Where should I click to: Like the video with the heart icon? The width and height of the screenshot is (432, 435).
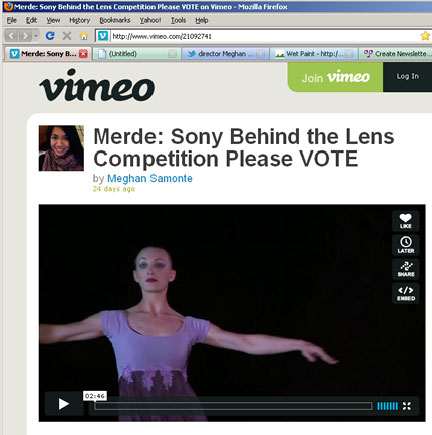pos(405,221)
